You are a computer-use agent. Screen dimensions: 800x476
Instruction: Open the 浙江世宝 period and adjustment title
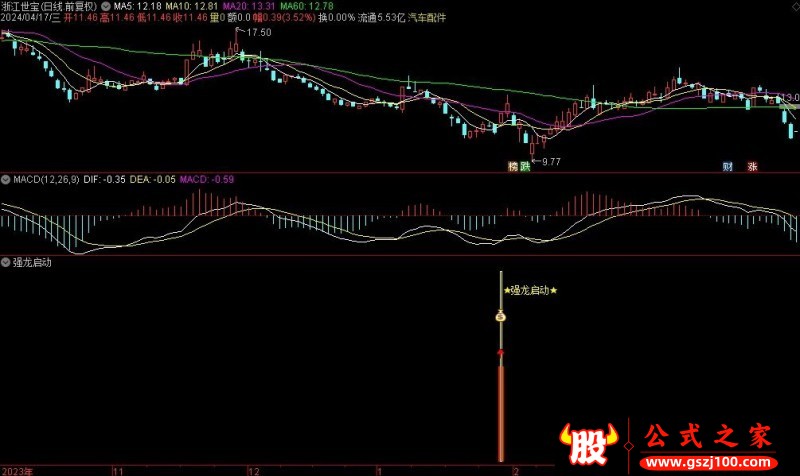[50, 6]
